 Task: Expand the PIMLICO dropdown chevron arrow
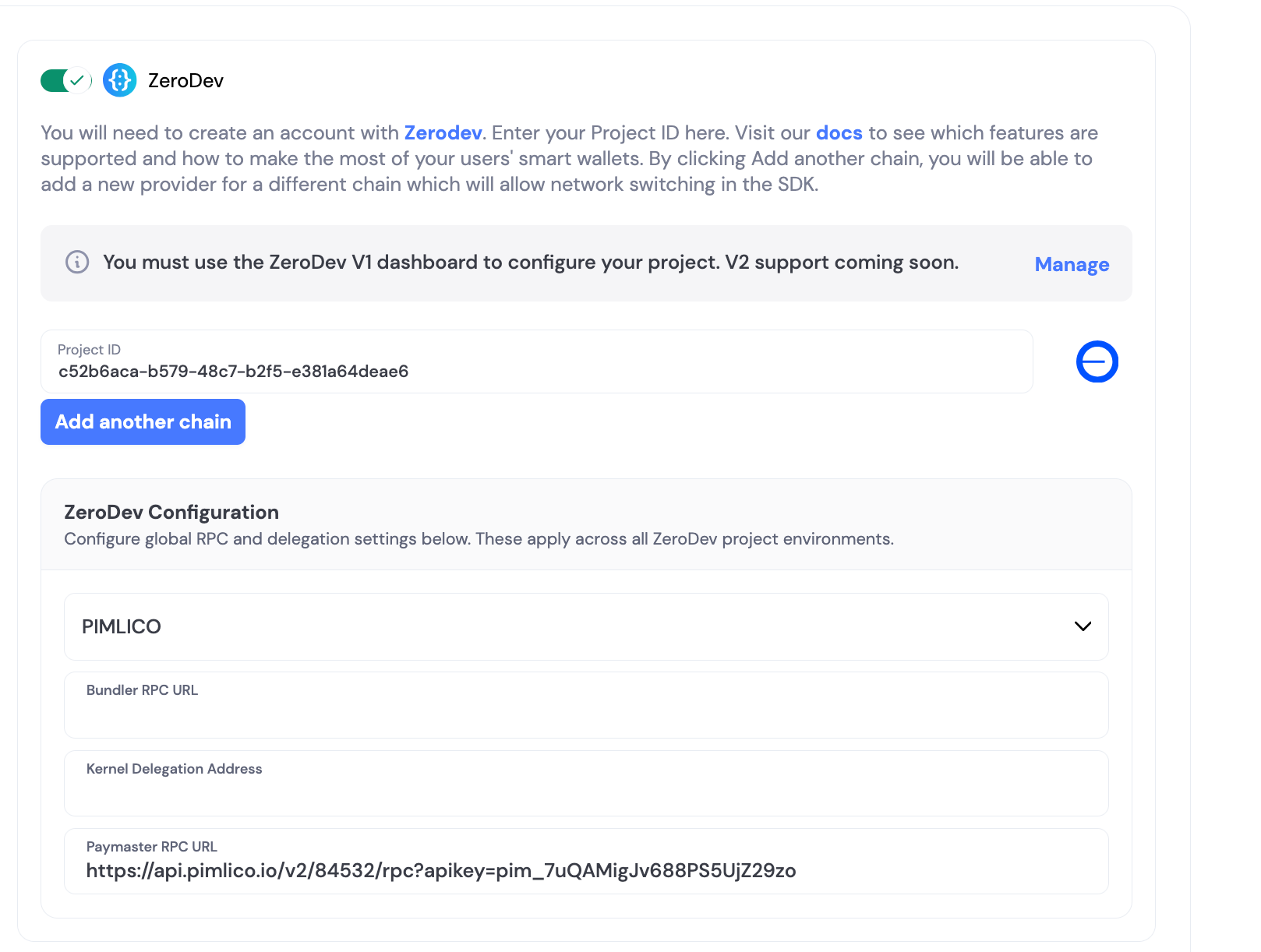point(1083,626)
